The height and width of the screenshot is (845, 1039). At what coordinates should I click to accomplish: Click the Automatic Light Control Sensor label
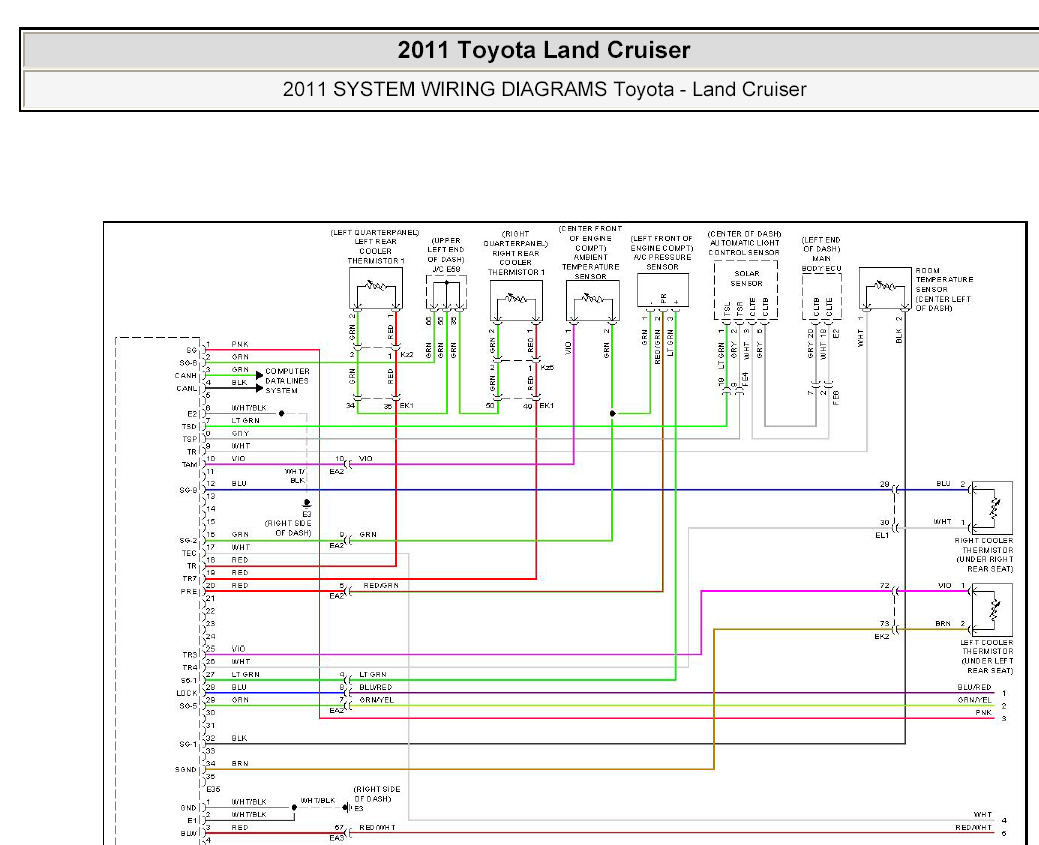[x=744, y=243]
